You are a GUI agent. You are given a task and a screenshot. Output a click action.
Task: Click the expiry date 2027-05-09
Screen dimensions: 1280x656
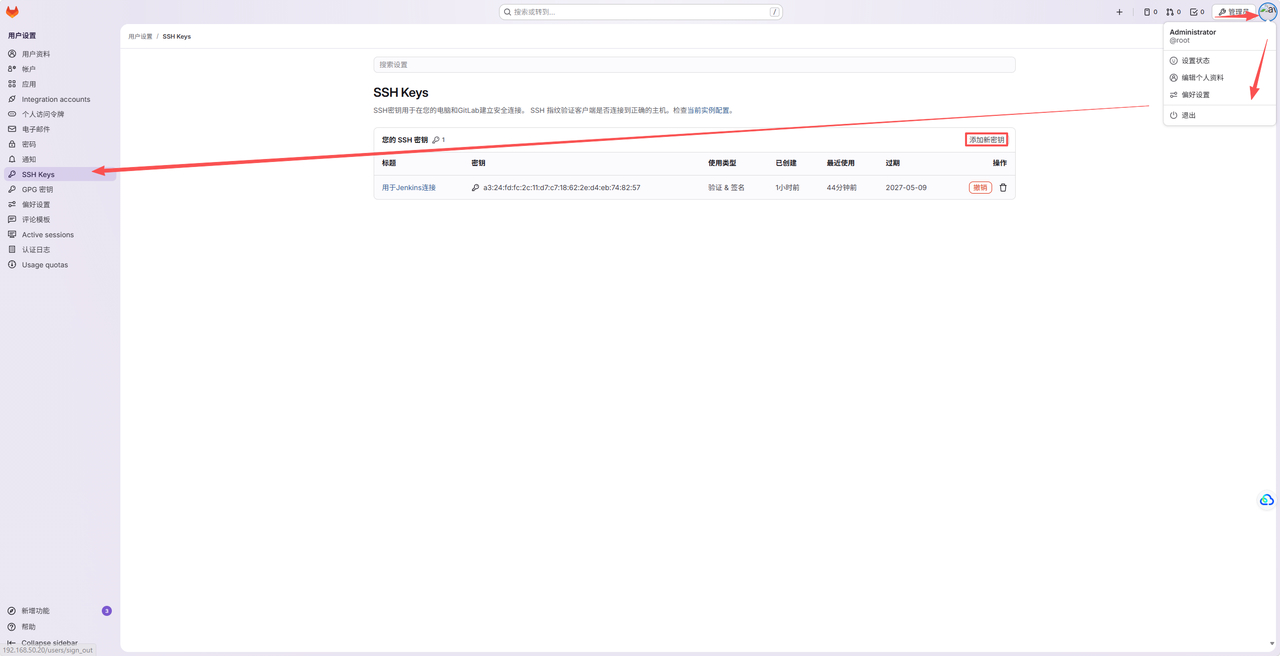[x=906, y=188]
